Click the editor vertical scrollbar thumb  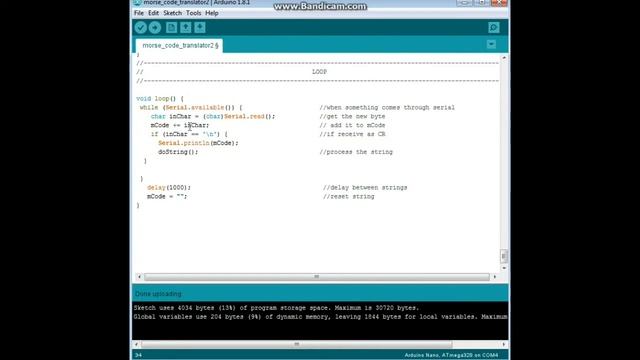click(504, 256)
